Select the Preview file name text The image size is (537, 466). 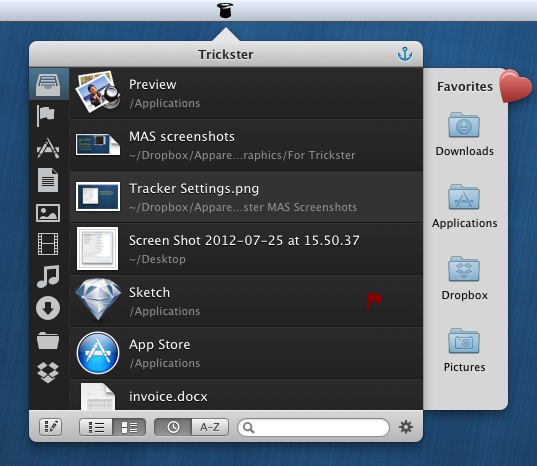click(x=152, y=85)
